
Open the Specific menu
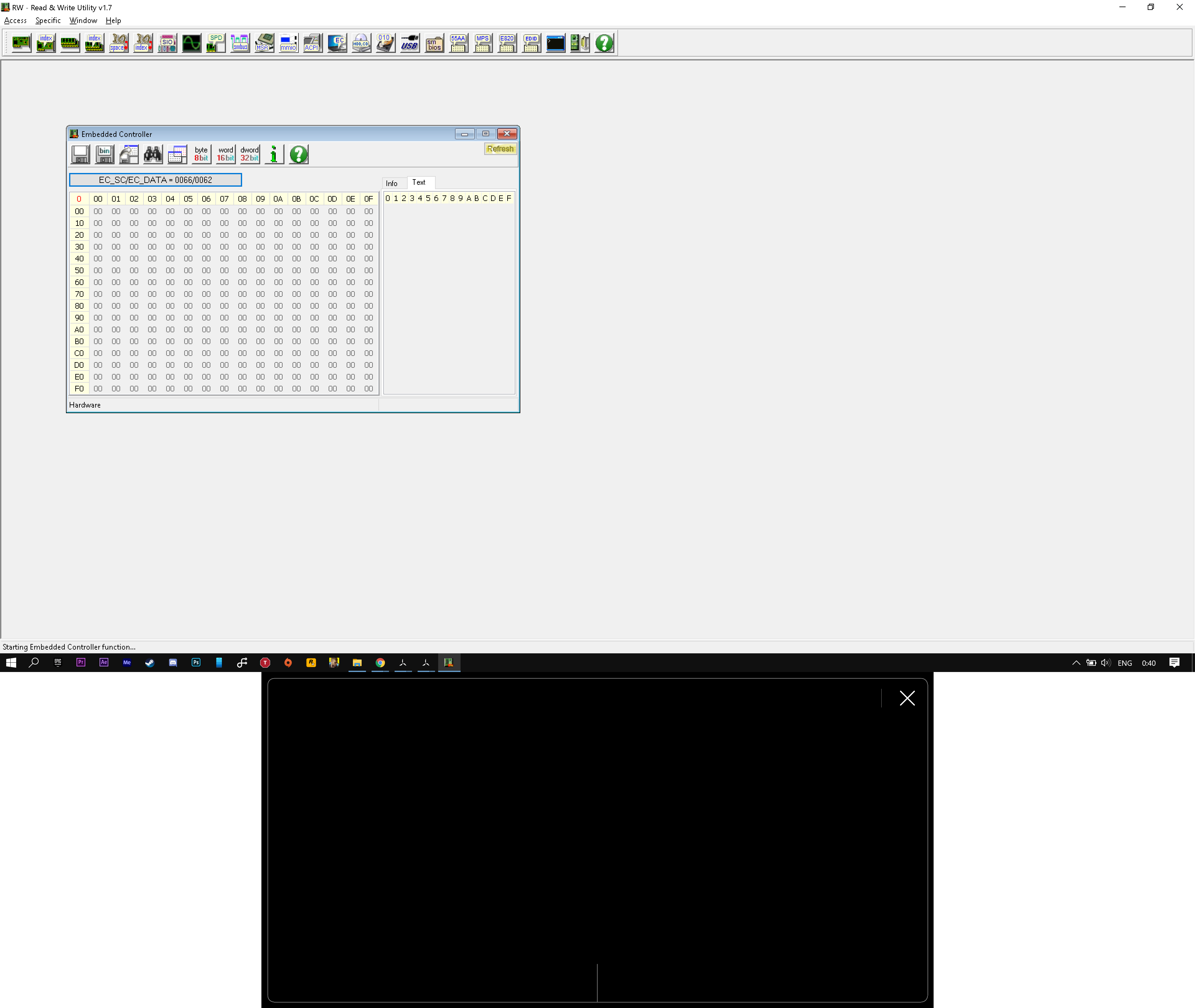[x=48, y=21]
